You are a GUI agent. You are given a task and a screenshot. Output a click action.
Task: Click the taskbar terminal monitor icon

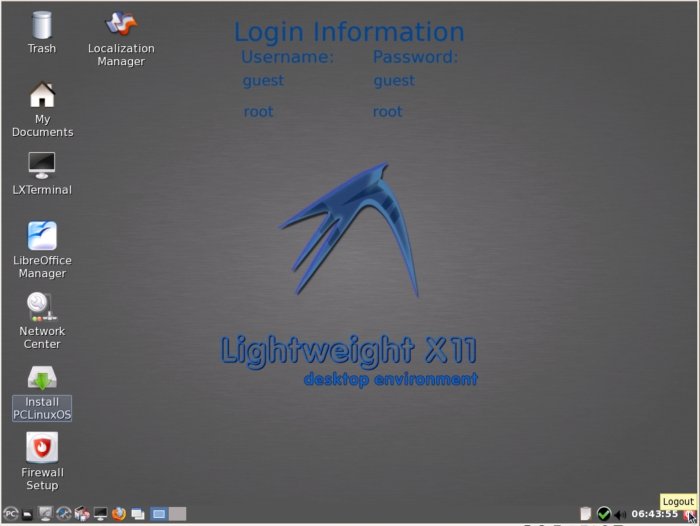tap(100, 514)
